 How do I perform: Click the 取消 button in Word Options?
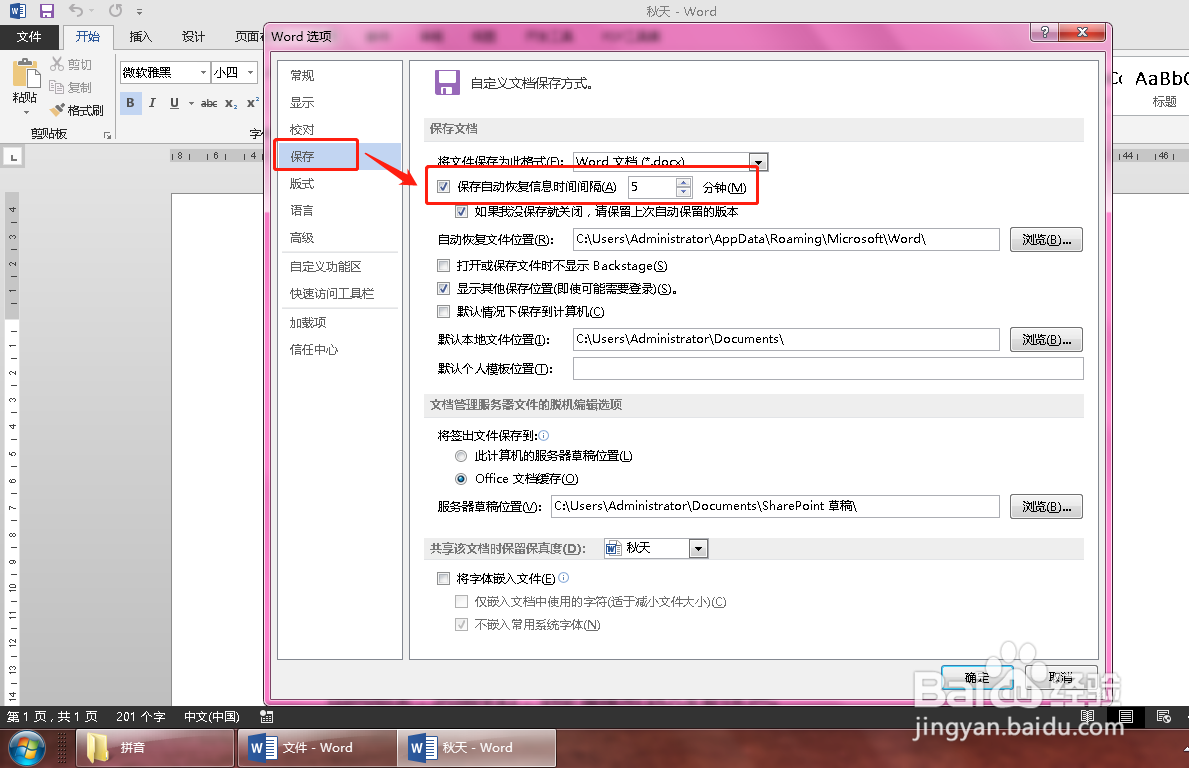(x=1061, y=677)
